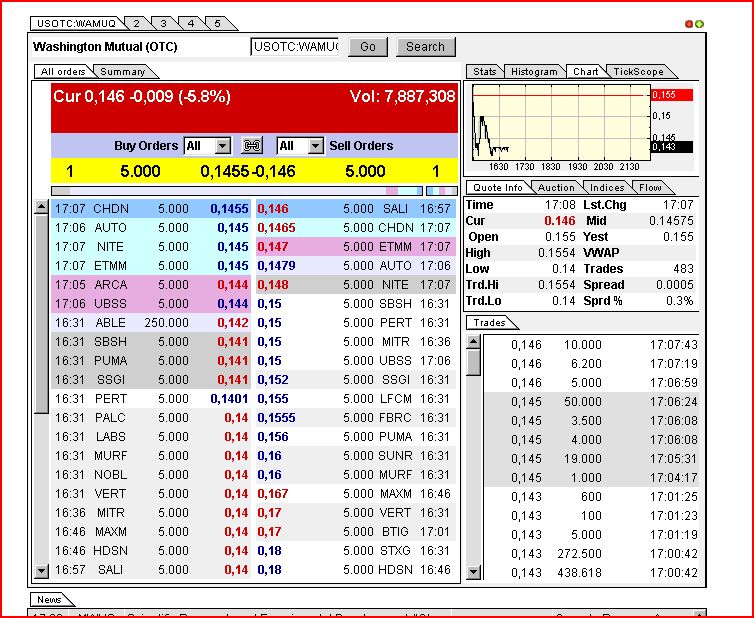Click the green status dot at top right
Viewport: 754px width, 618px height.
coord(699,24)
